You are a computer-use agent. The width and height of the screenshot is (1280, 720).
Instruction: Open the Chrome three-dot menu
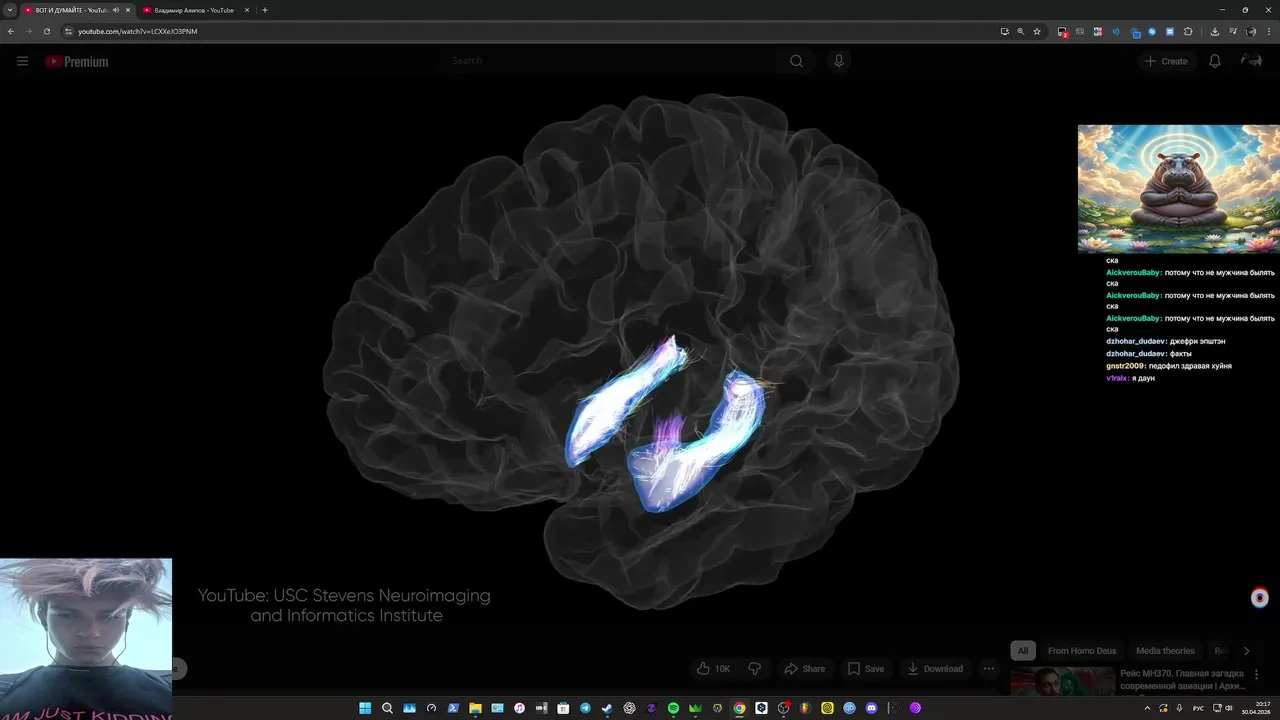(1269, 31)
